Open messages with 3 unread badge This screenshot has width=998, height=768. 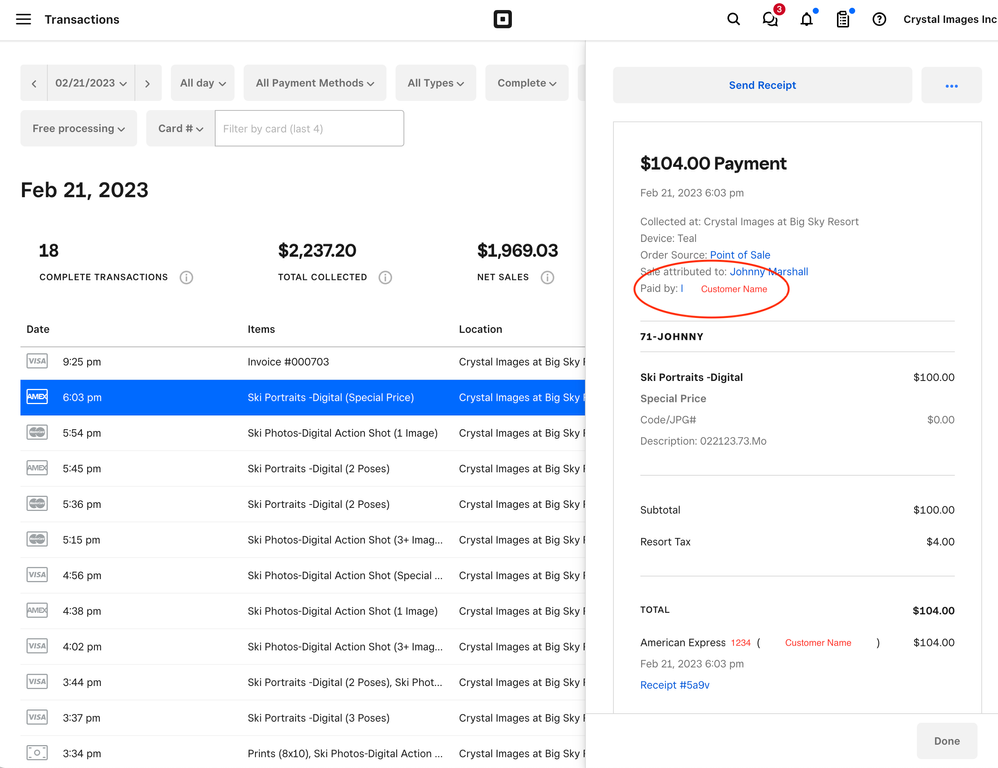click(x=770, y=19)
